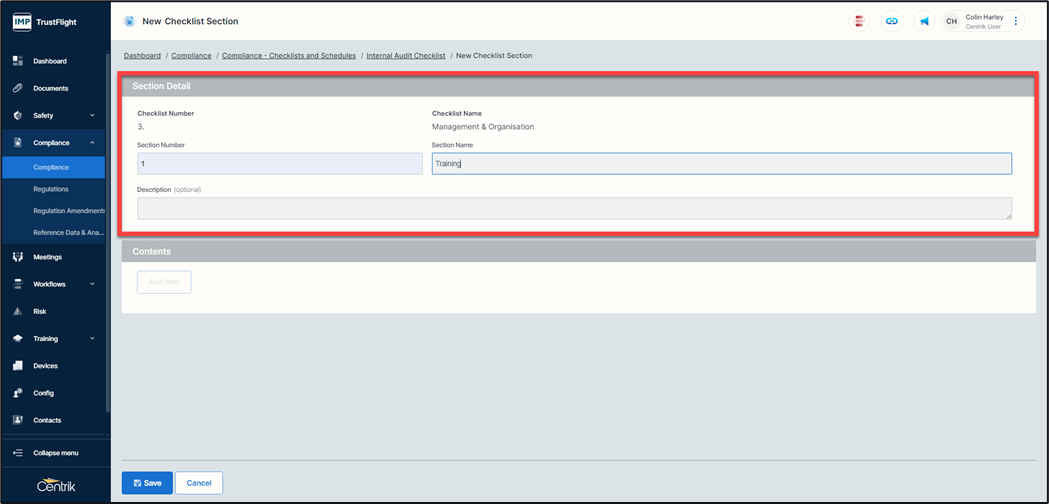Open Devices from the sidebar
This screenshot has height=504, width=1049.
click(x=45, y=366)
